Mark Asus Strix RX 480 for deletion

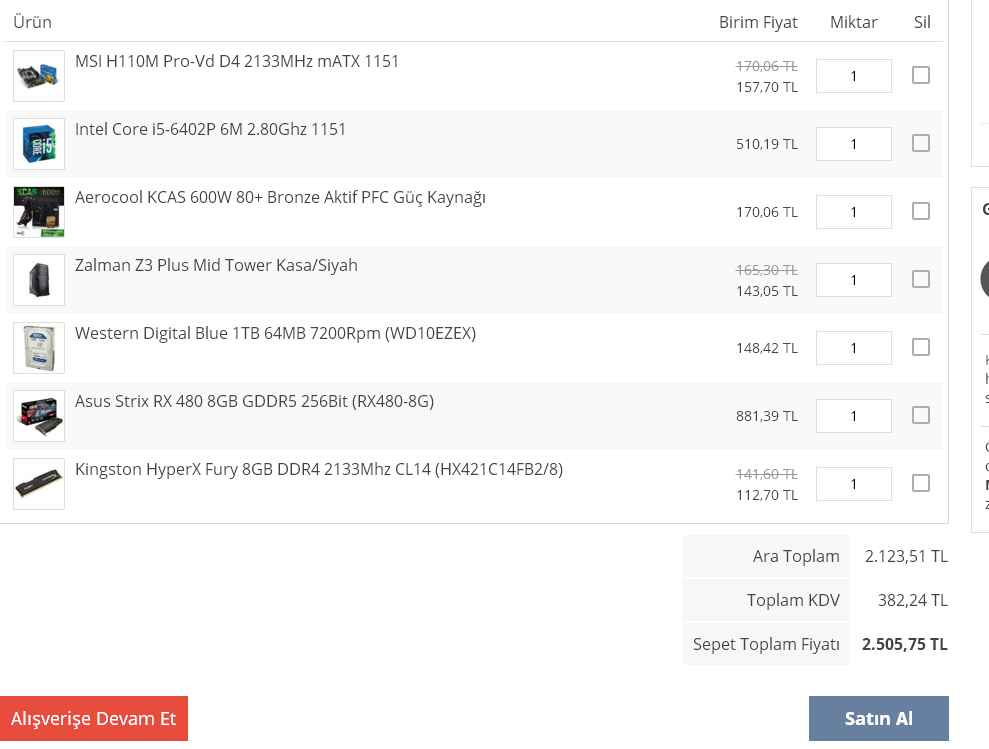point(921,415)
